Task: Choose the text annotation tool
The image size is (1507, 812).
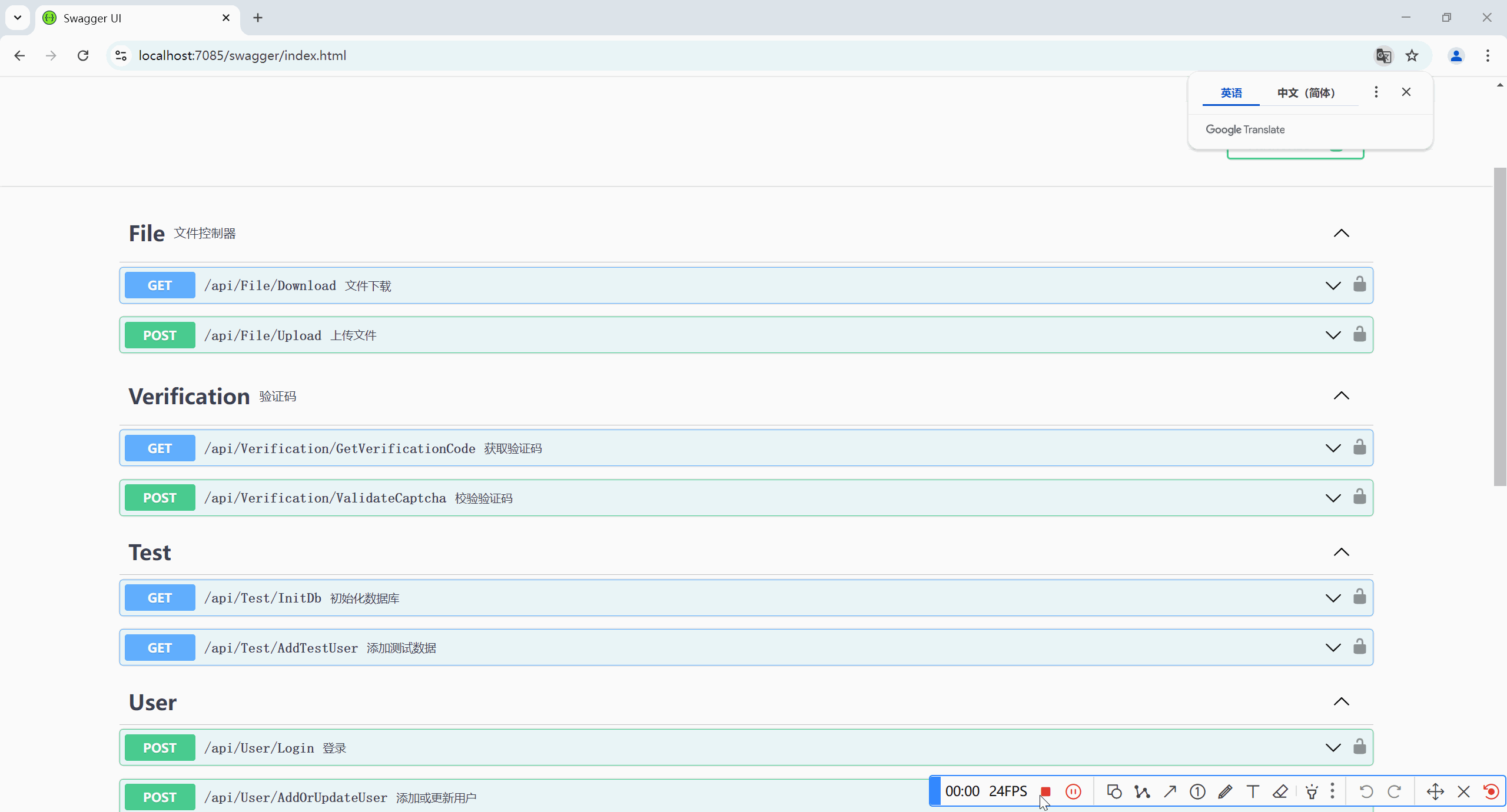Action: (1253, 791)
